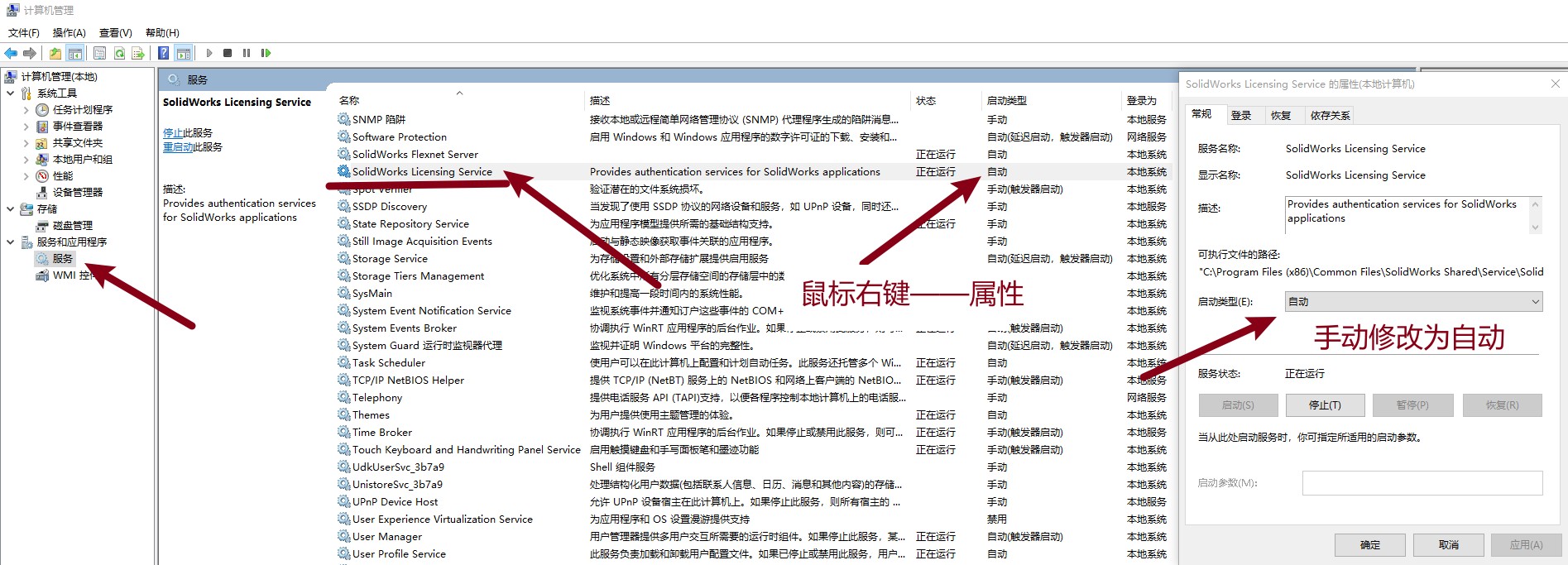Expand the 共享文件夹 tree node

[x=26, y=142]
